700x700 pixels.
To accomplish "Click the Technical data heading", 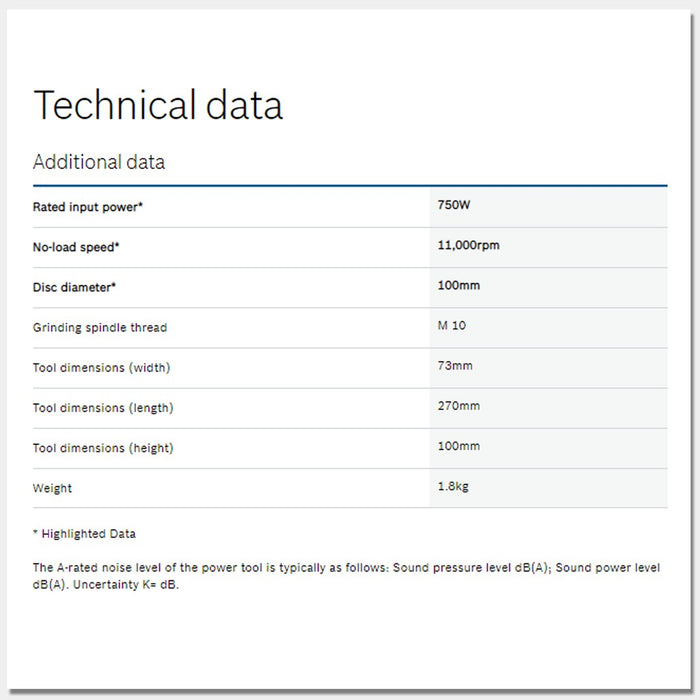I will [158, 105].
